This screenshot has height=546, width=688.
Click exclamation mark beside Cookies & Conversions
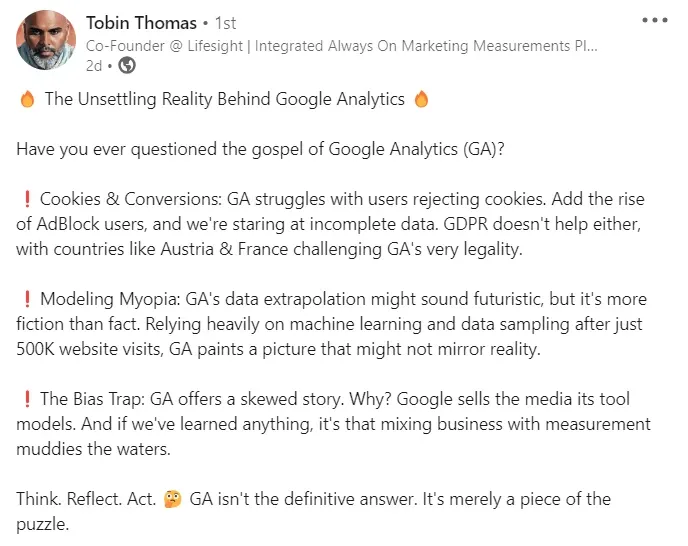(x=27, y=199)
